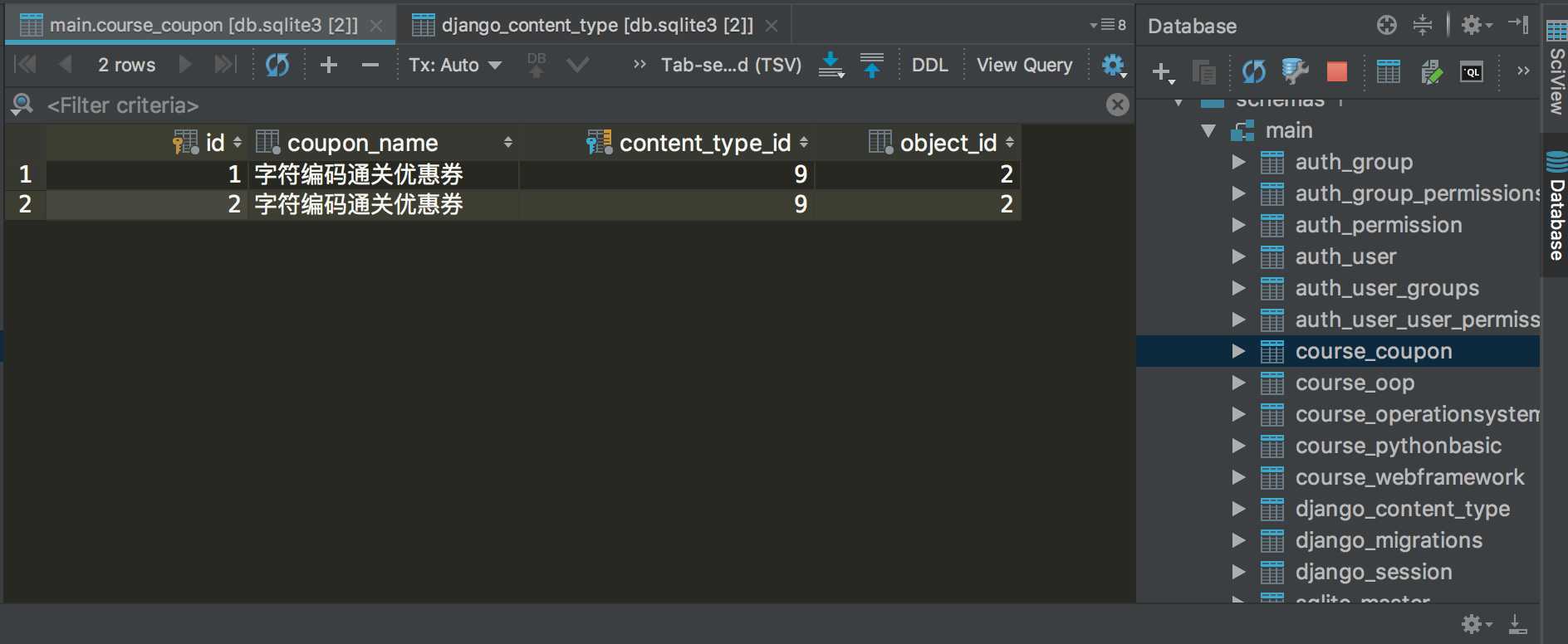Click the import data upload icon
This screenshot has width=1568, height=644.
coord(872,65)
